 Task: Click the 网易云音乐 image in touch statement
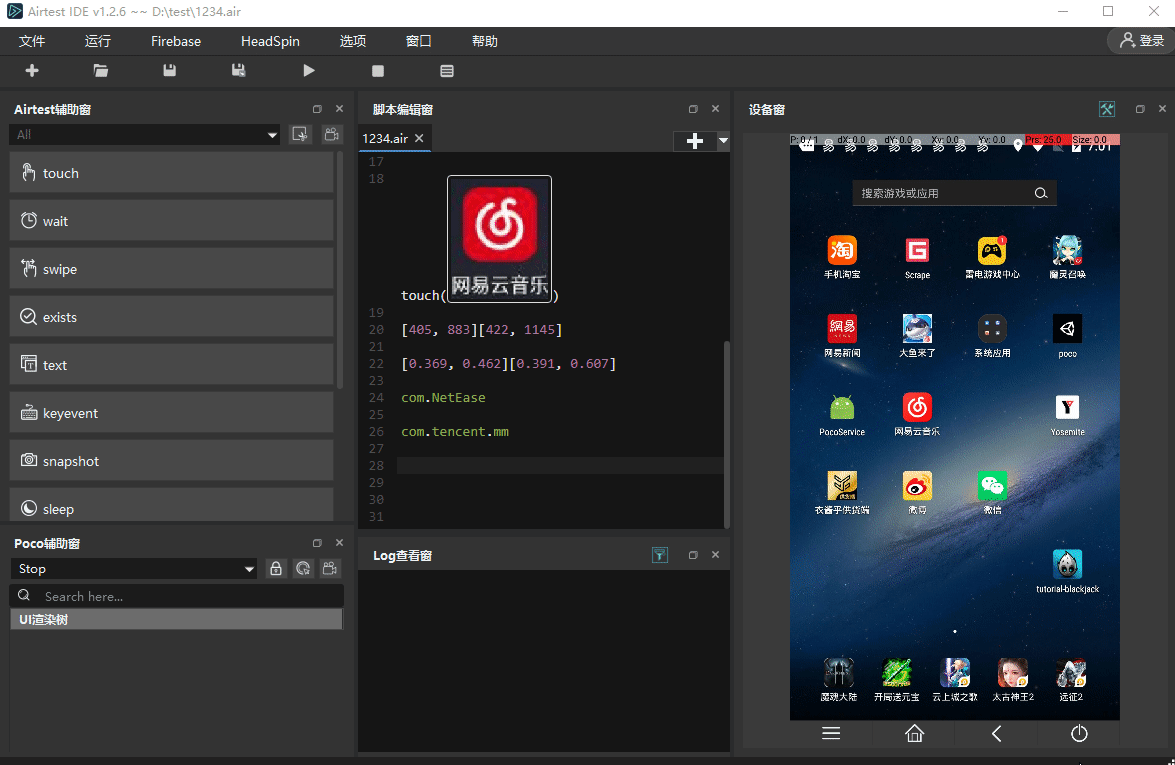pyautogui.click(x=499, y=239)
